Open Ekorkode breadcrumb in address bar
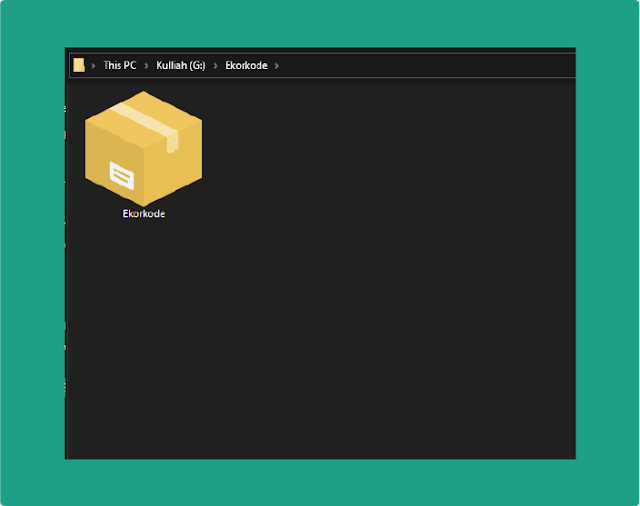The height and width of the screenshot is (506, 640). point(247,65)
